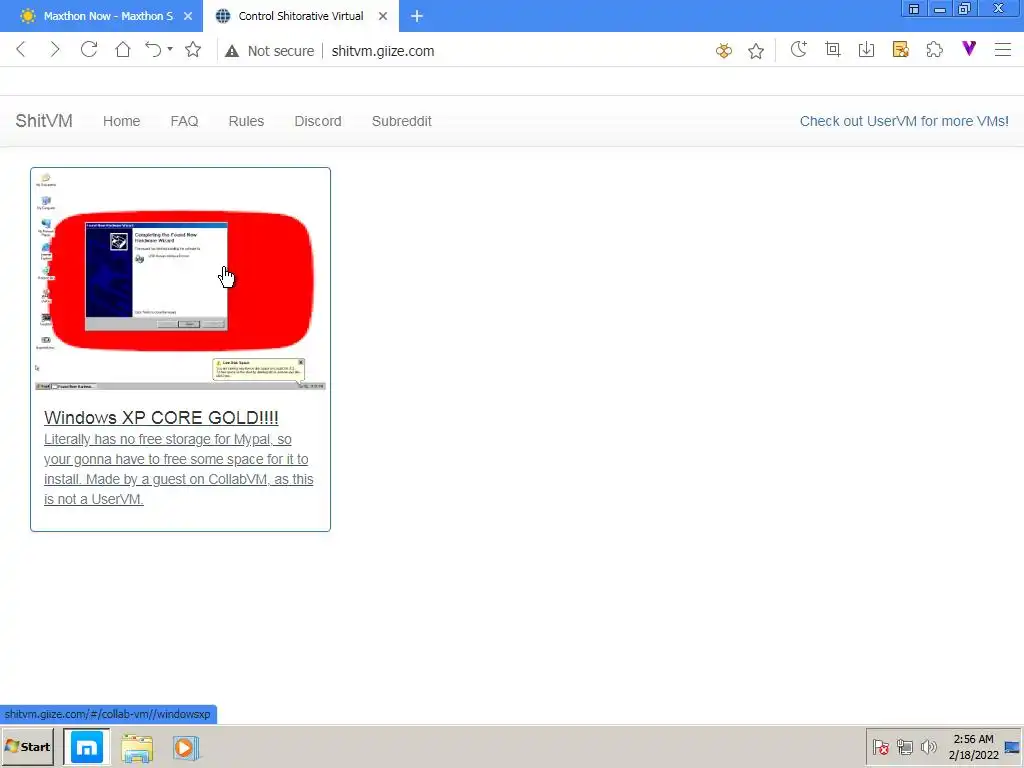Bookmark page with the star on the right

click(756, 50)
